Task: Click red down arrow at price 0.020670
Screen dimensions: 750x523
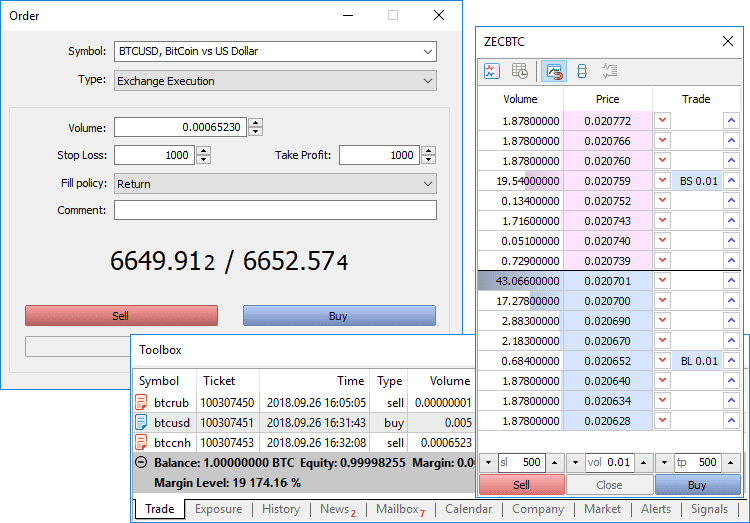Action: tap(662, 341)
